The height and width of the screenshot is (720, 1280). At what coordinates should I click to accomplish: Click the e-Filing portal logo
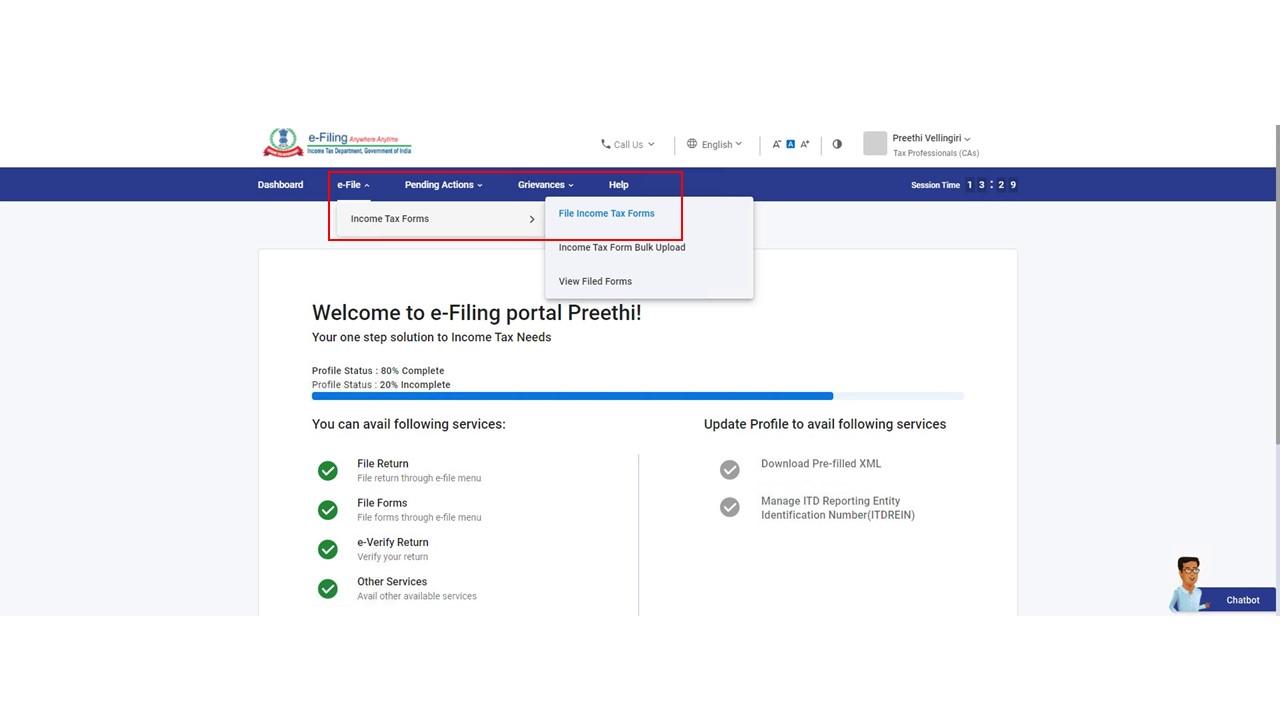tap(337, 143)
